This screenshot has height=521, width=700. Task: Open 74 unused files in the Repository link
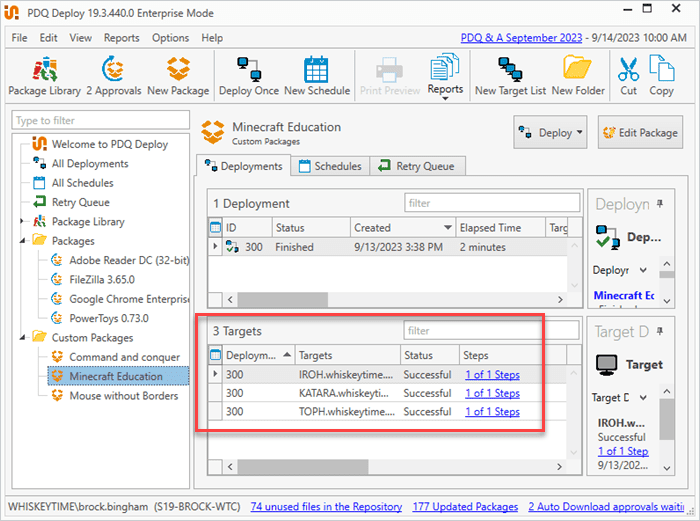pyautogui.click(x=326, y=507)
